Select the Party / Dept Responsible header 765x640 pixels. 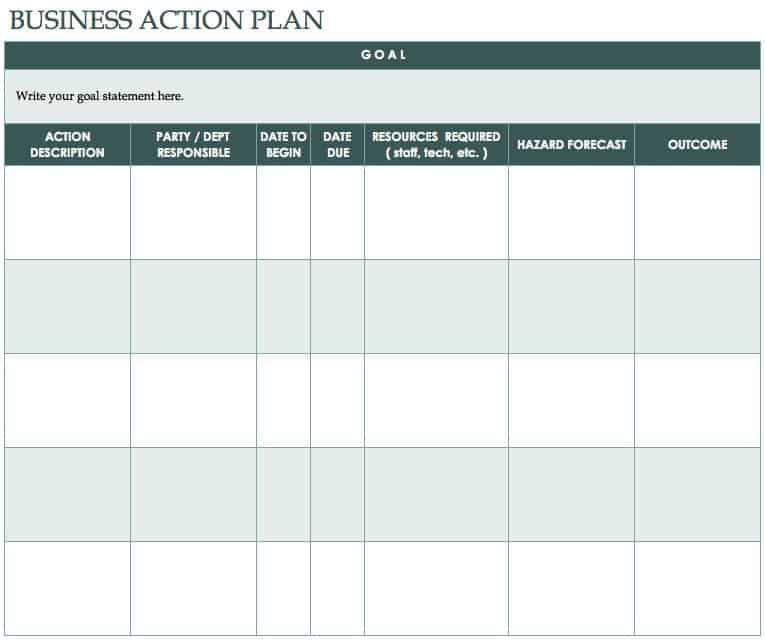pyautogui.click(x=193, y=145)
